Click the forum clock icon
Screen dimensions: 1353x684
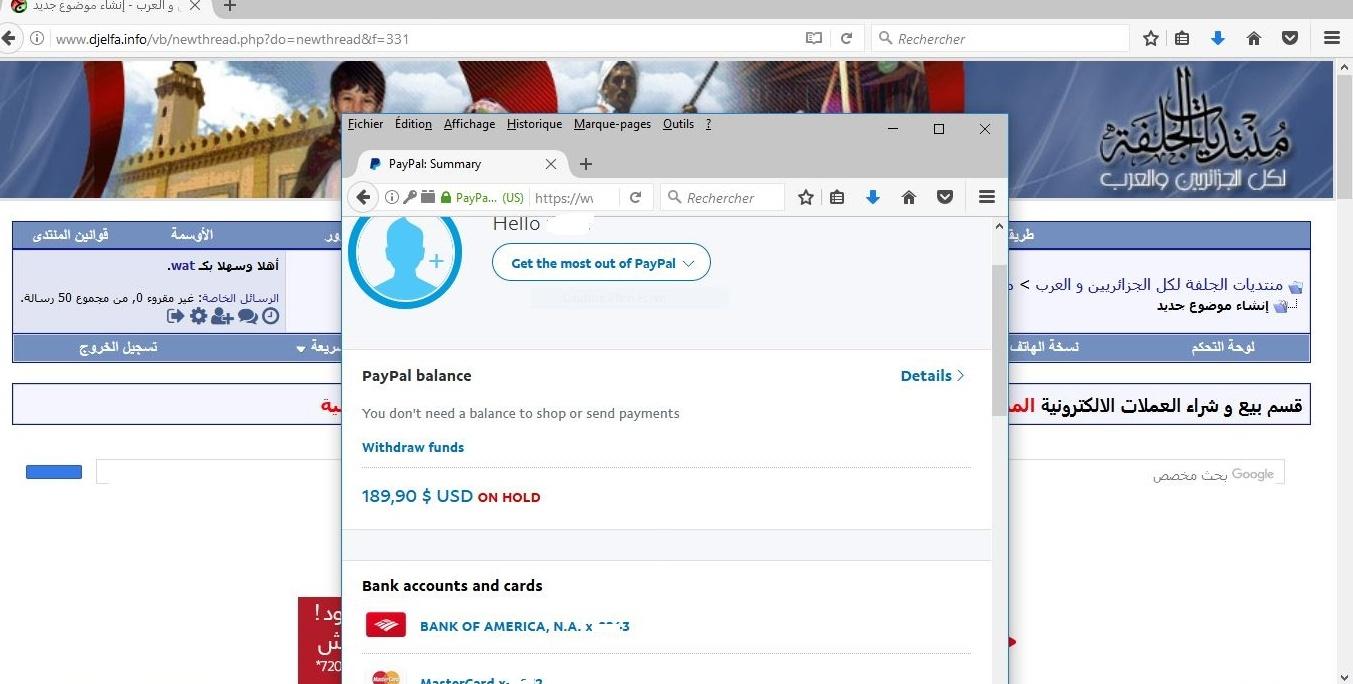click(x=271, y=316)
